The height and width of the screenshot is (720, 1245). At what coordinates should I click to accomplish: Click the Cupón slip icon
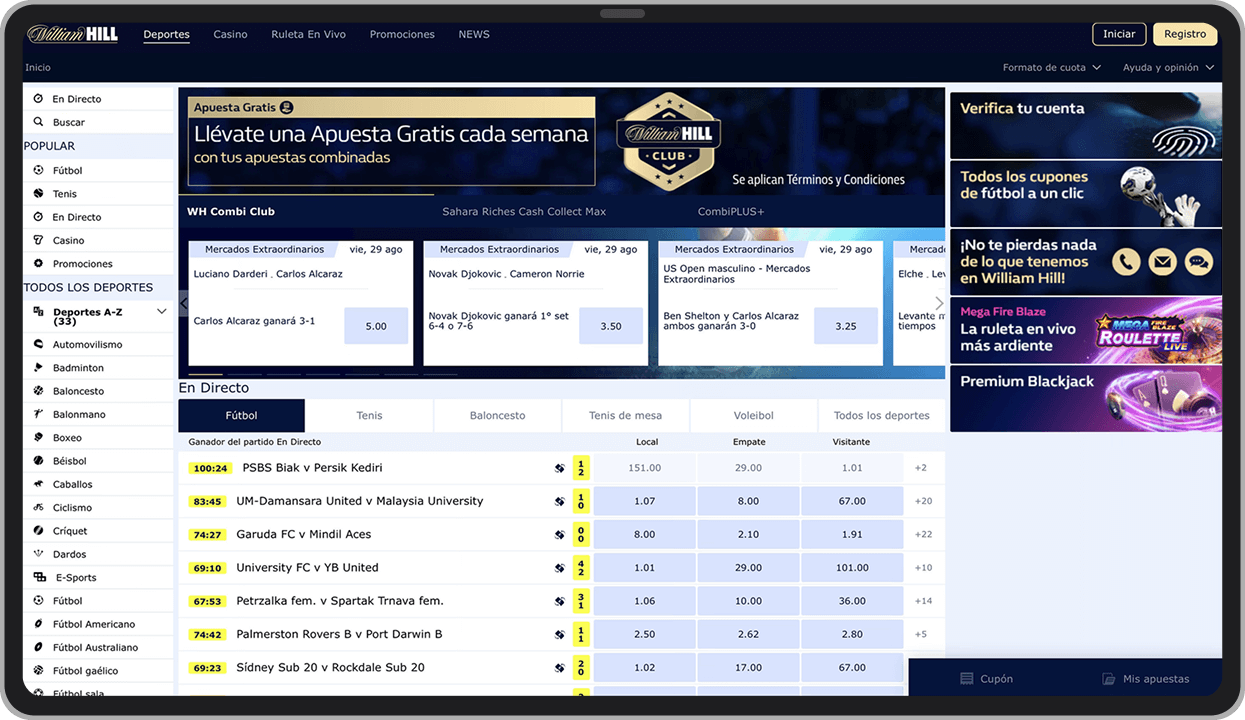(x=966, y=679)
